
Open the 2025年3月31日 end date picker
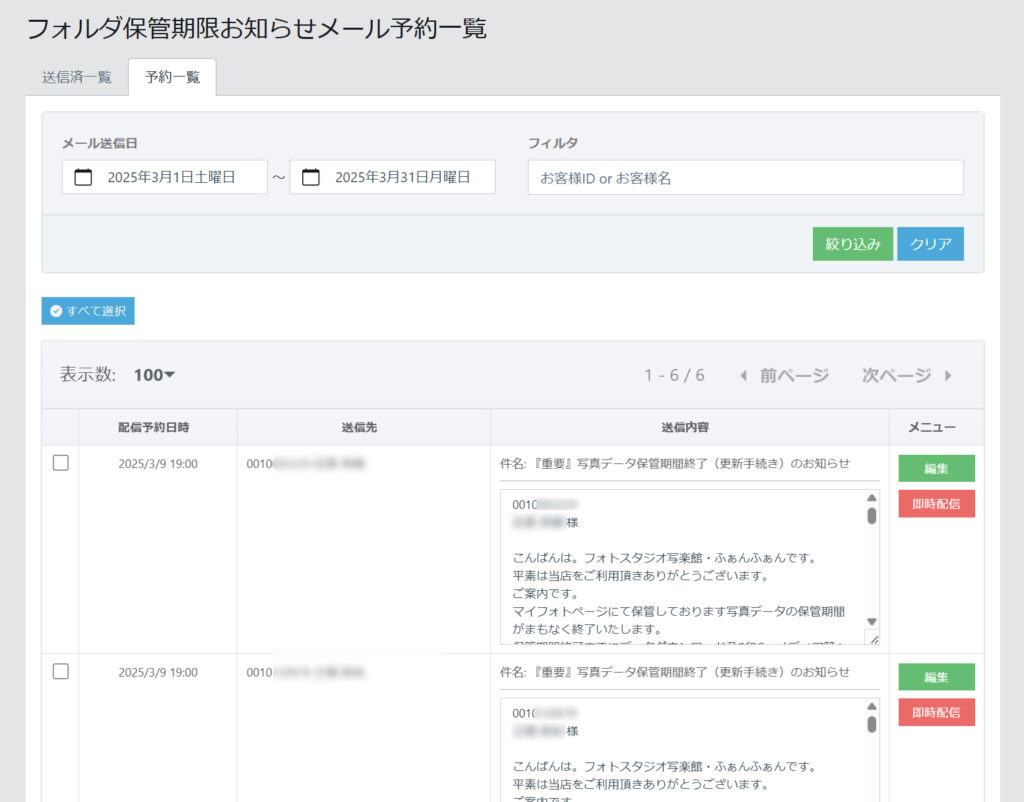[x=401, y=177]
